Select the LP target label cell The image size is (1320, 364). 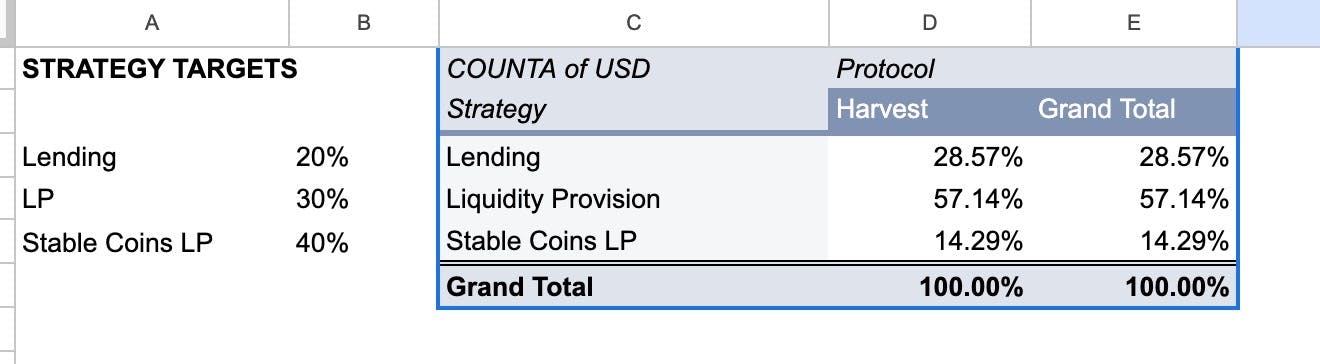click(153, 199)
